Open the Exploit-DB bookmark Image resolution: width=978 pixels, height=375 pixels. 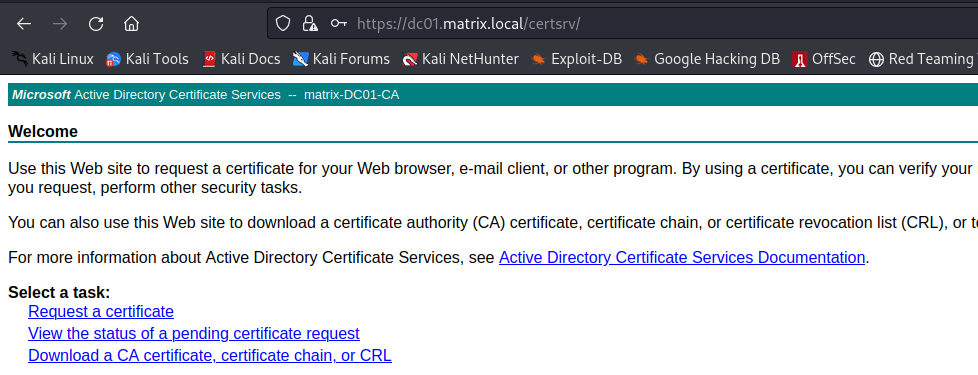point(576,59)
